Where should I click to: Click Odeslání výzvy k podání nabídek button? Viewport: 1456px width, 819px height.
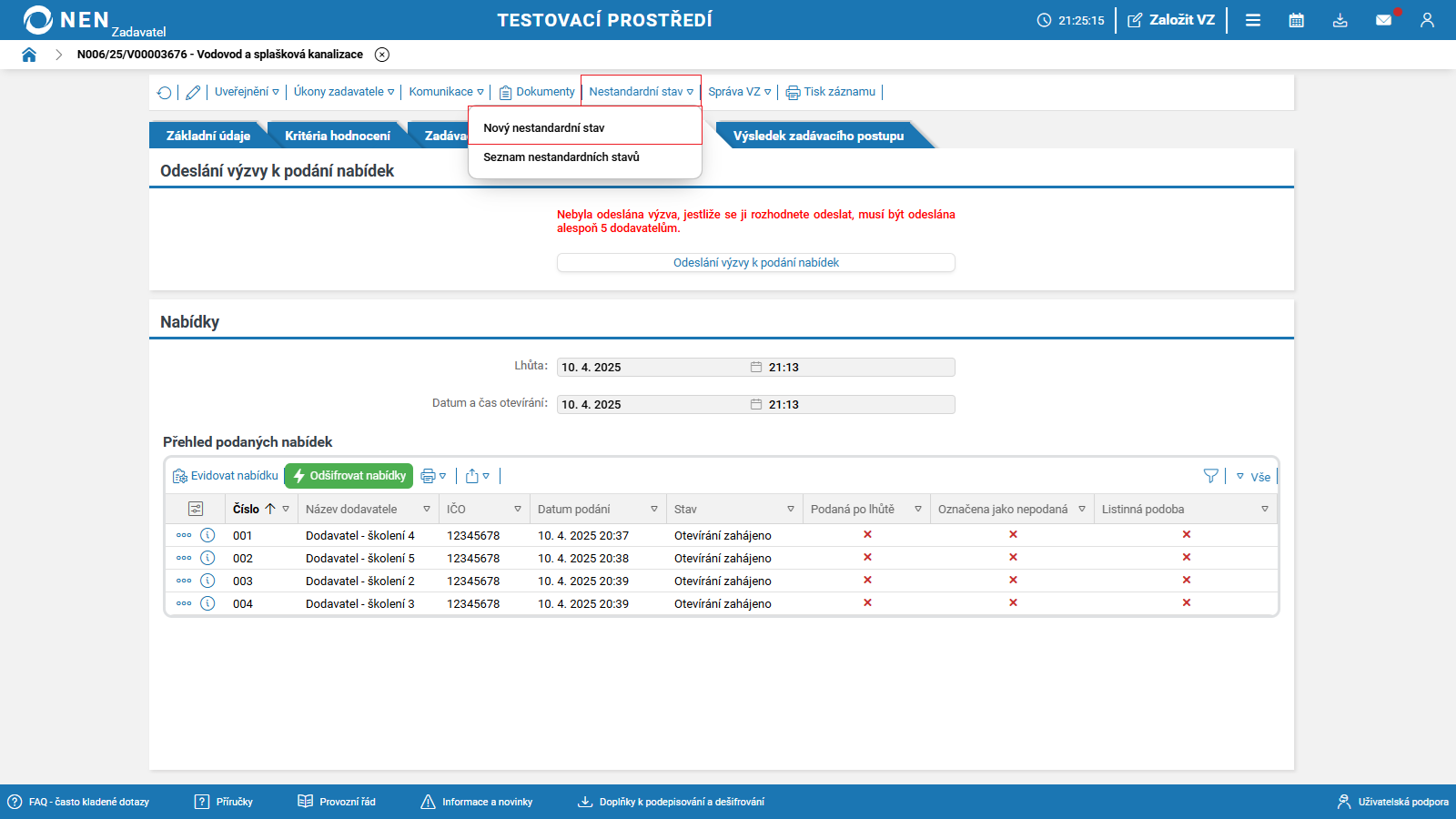coord(756,262)
